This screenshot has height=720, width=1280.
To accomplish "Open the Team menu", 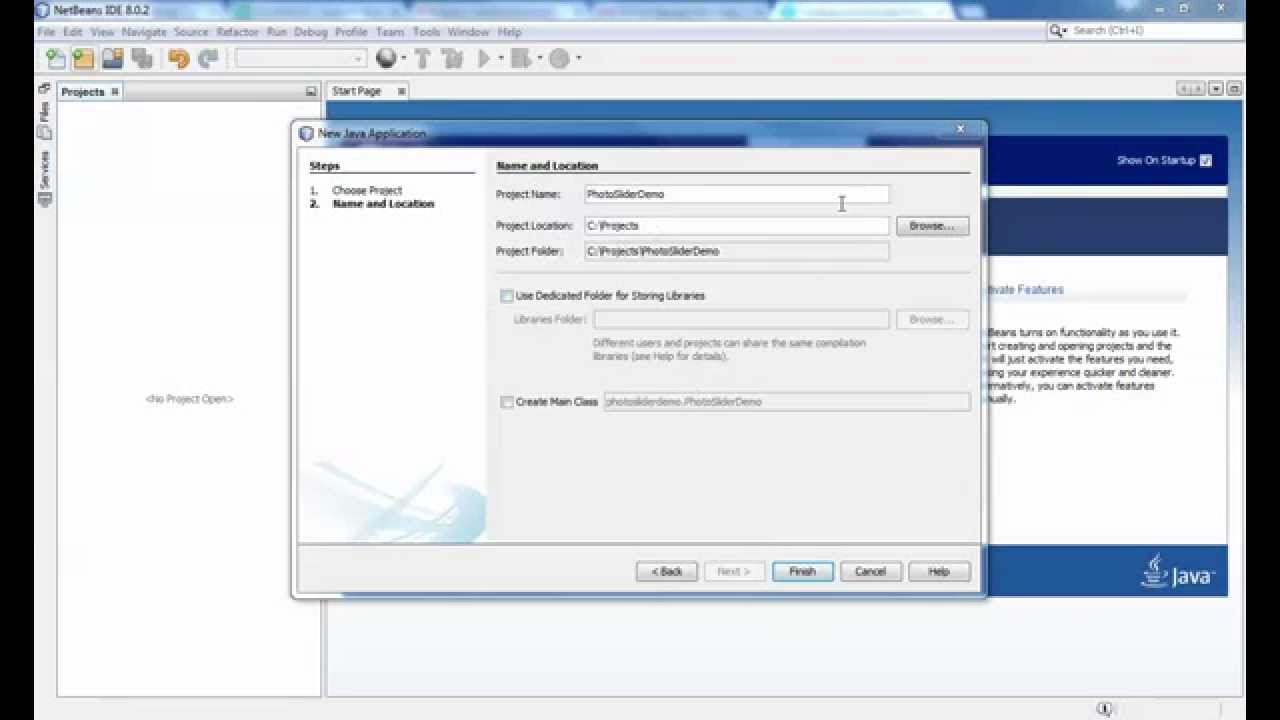I will pyautogui.click(x=390, y=32).
